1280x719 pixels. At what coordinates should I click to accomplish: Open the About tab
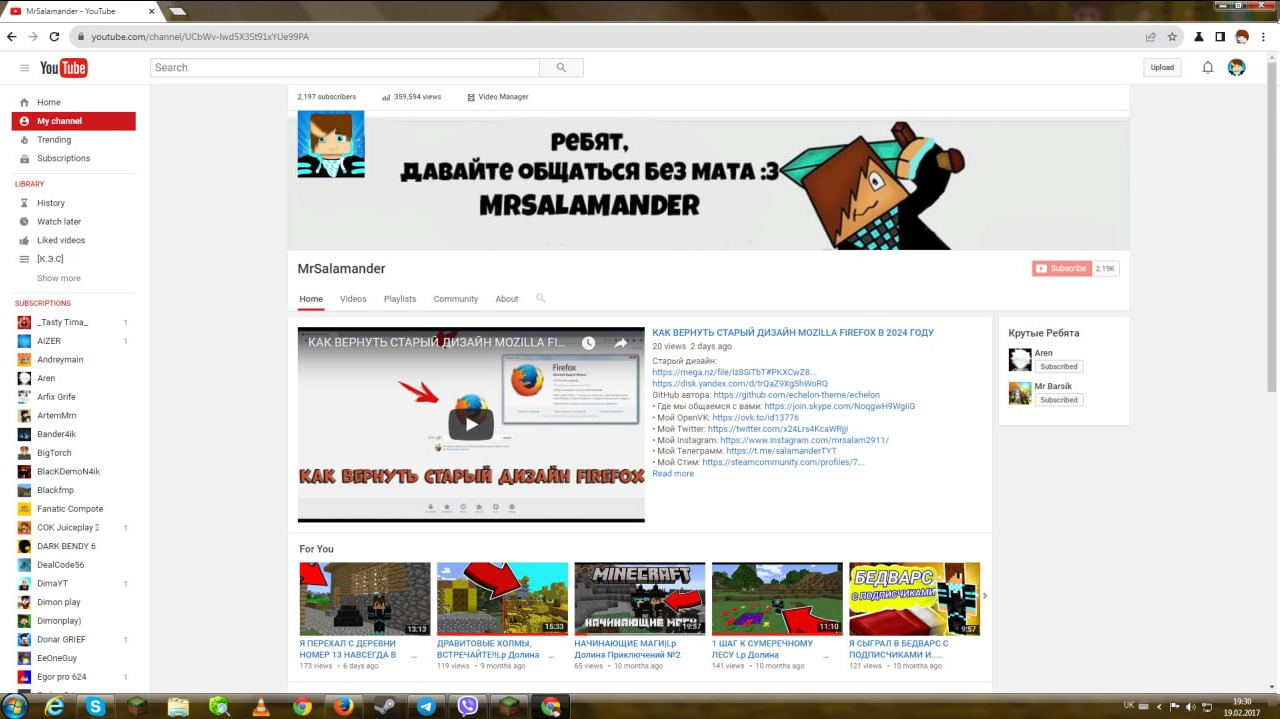pos(507,299)
